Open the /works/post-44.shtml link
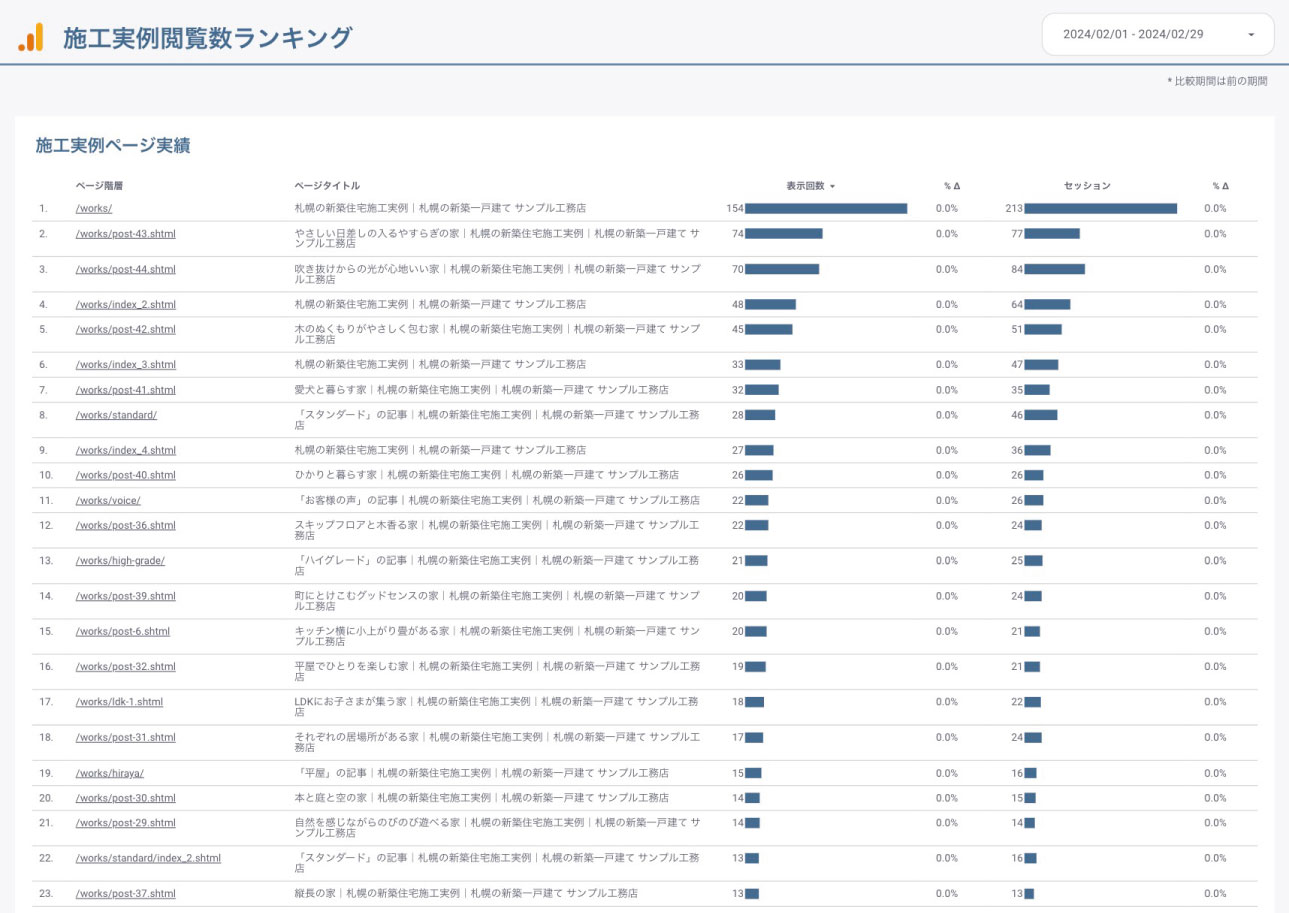Viewport: 1289px width, 913px height. coord(125,269)
